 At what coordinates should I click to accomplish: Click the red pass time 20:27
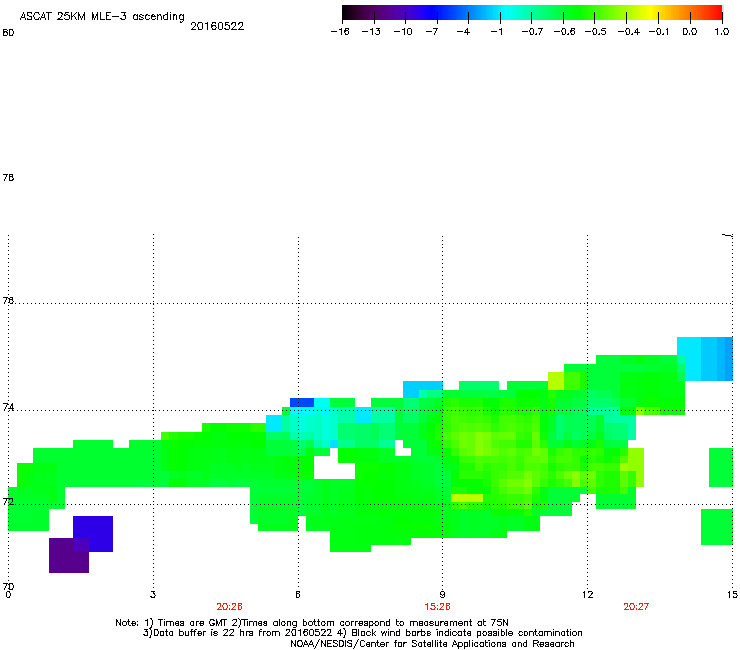click(636, 607)
